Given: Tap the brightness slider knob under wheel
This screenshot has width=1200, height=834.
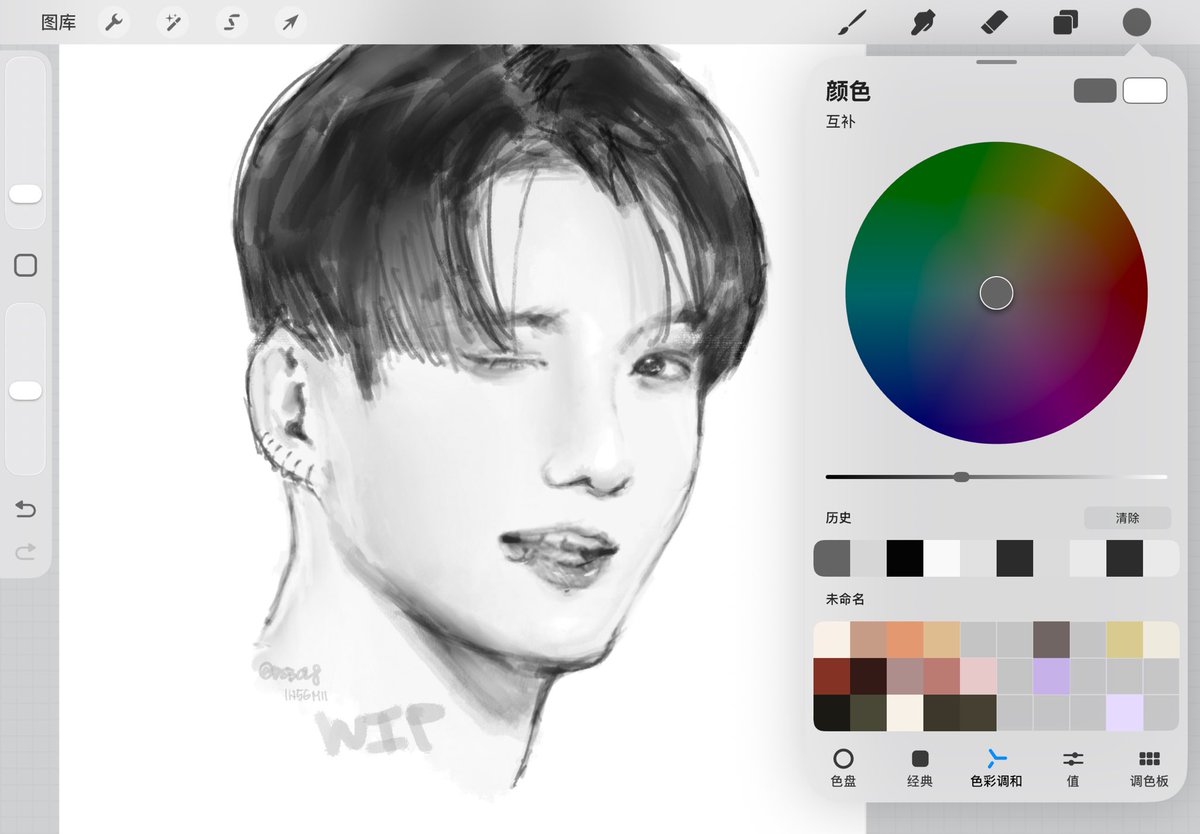Looking at the screenshot, I should click(x=961, y=477).
